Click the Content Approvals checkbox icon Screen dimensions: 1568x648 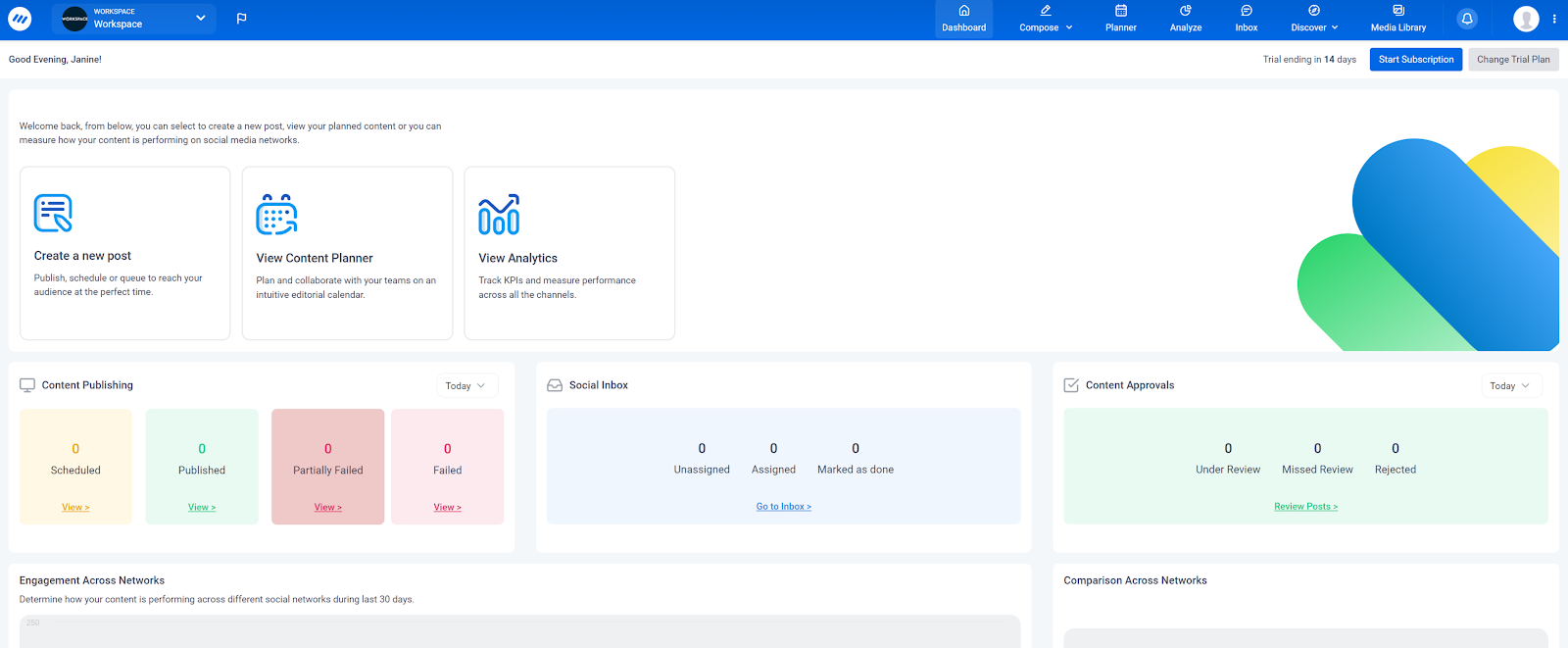pos(1071,385)
